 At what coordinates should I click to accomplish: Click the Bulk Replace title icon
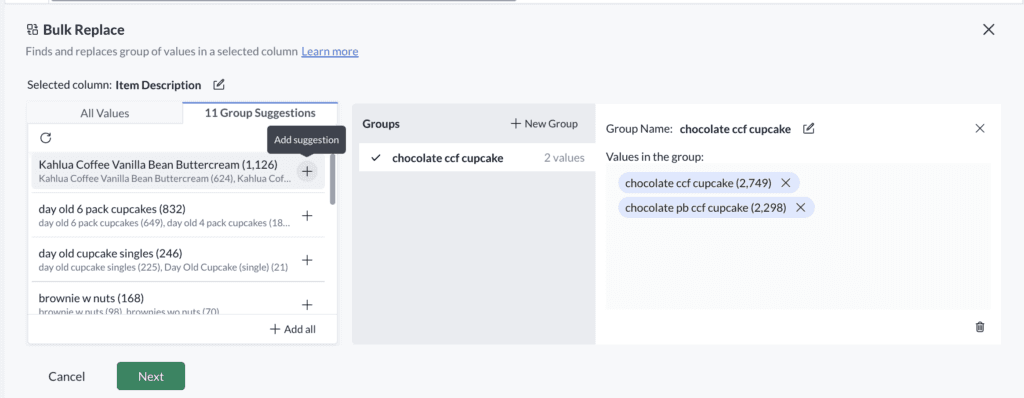[x=32, y=29]
